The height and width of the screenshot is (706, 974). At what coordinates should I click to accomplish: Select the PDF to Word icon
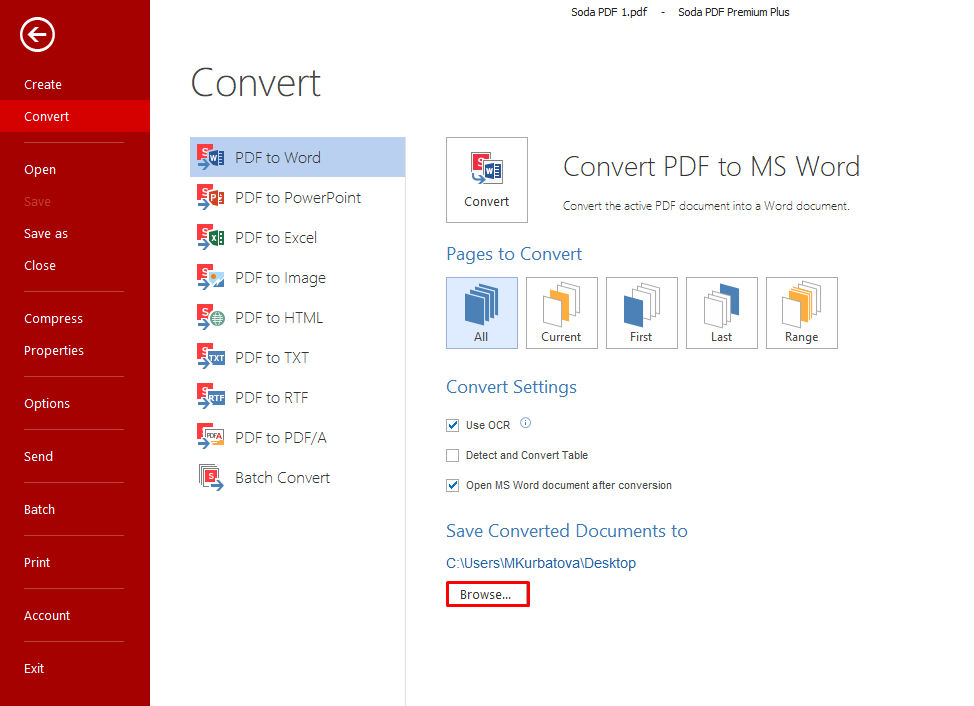point(211,157)
